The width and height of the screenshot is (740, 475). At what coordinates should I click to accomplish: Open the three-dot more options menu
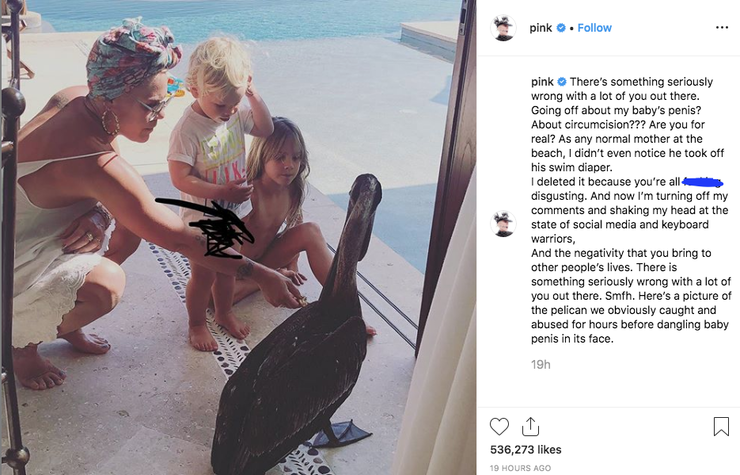click(722, 27)
